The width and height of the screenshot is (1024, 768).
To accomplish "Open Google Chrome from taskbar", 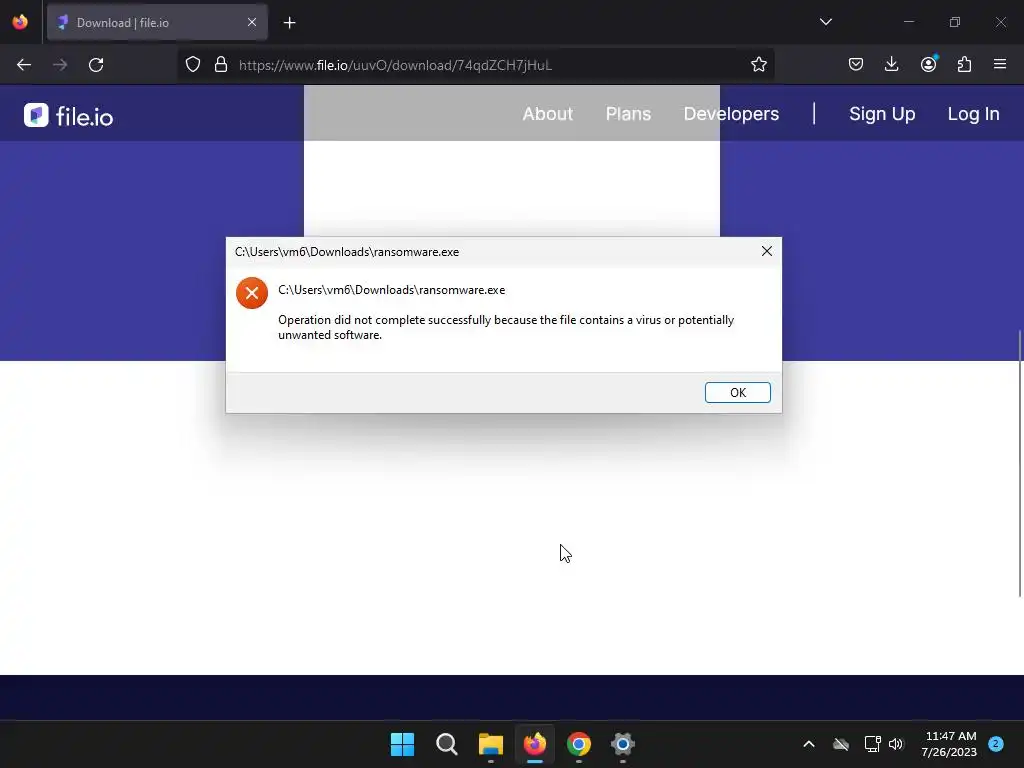I will pos(579,744).
